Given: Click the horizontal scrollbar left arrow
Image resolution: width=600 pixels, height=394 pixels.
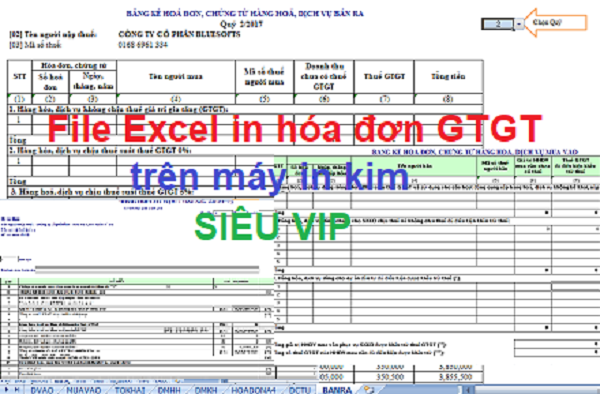Looking at the screenshot, I should pos(468,389).
